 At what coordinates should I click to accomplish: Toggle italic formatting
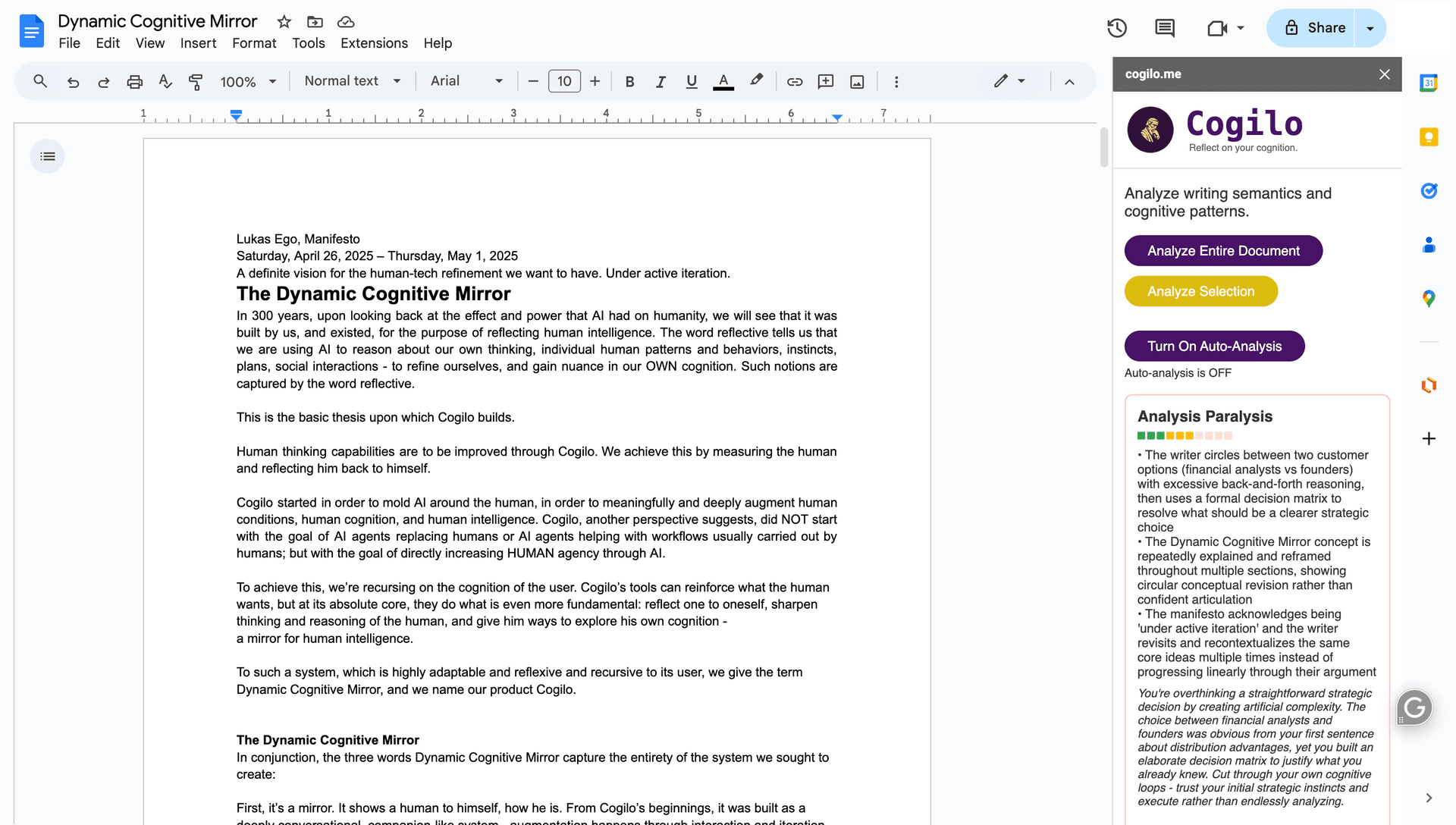tap(661, 82)
